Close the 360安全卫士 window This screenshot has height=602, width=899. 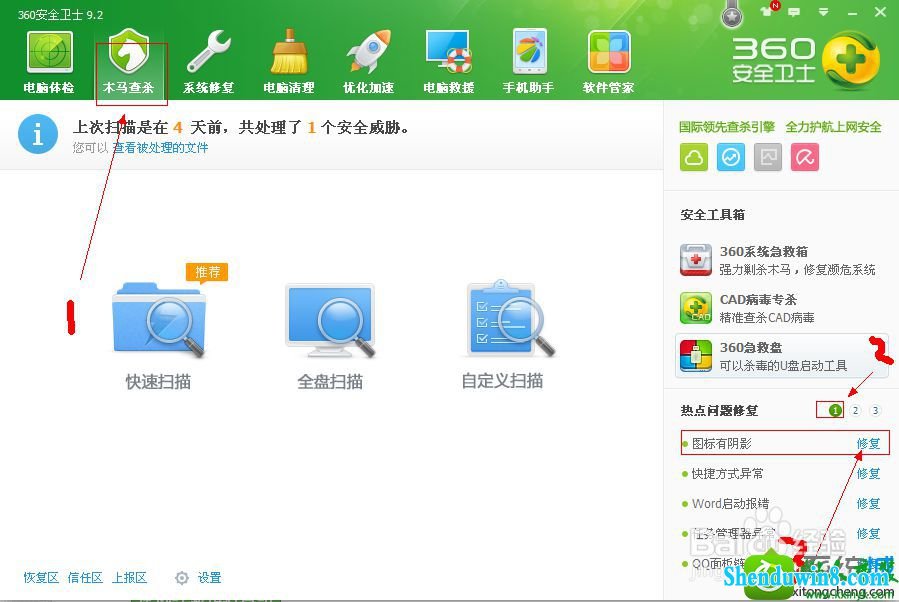click(880, 12)
